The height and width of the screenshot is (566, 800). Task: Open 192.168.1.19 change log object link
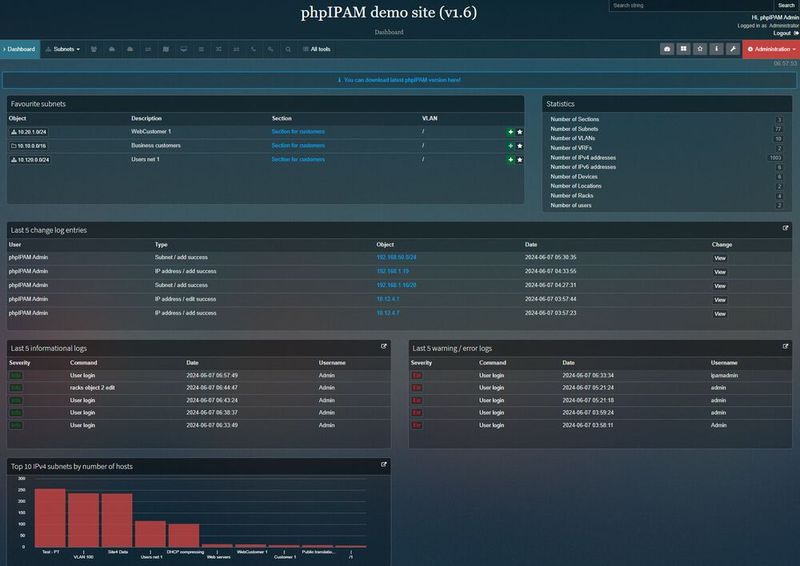pos(393,271)
